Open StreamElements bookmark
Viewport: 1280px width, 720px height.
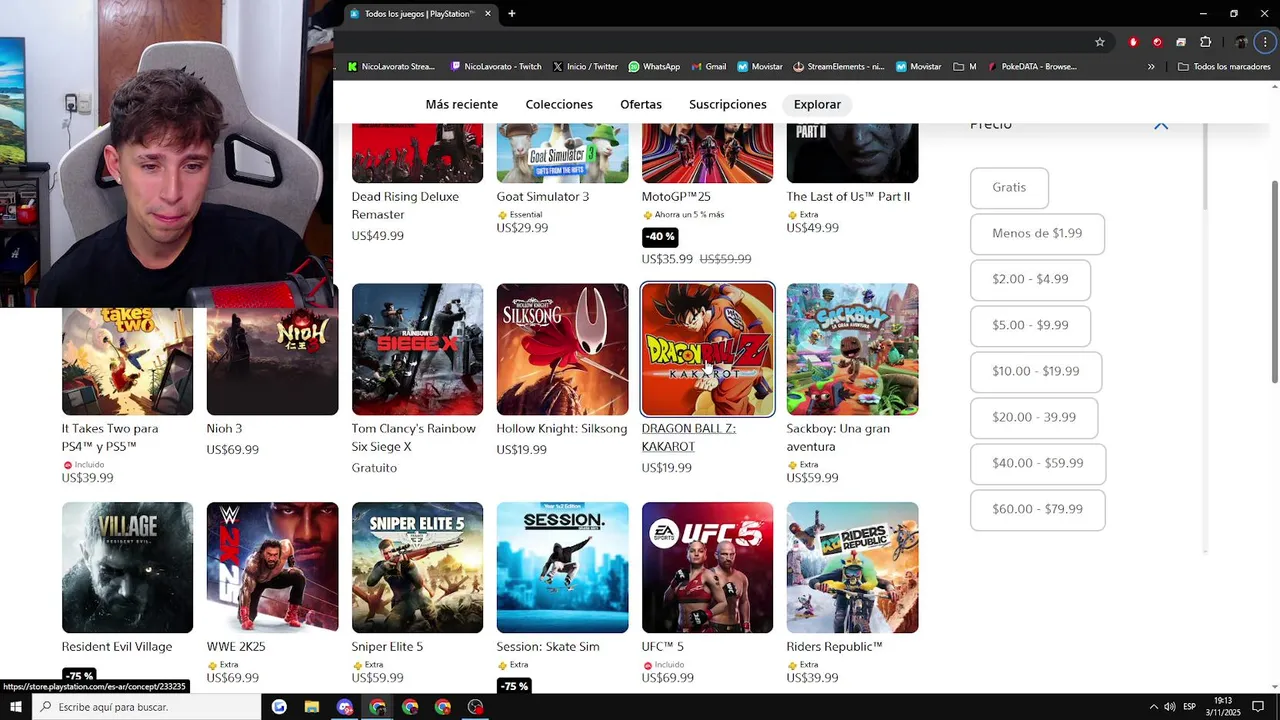pos(839,67)
